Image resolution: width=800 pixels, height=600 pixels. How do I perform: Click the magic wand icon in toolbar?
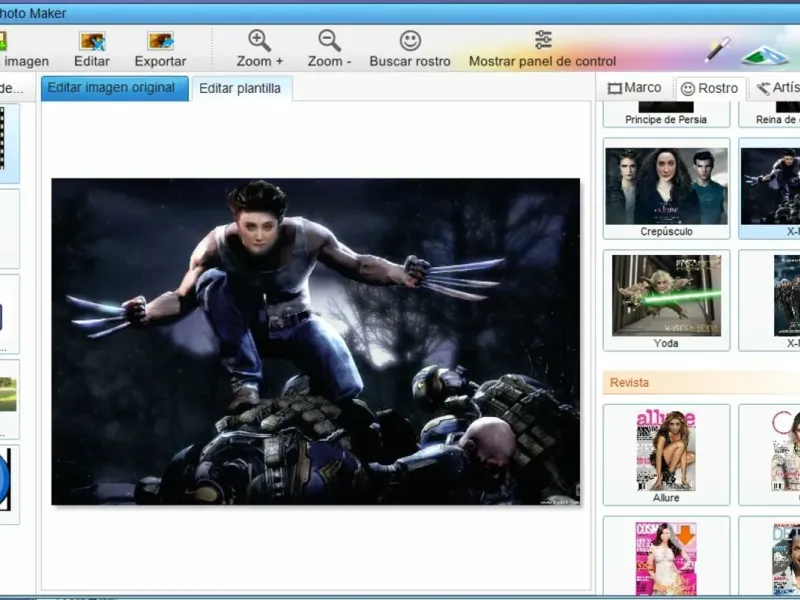click(x=717, y=48)
